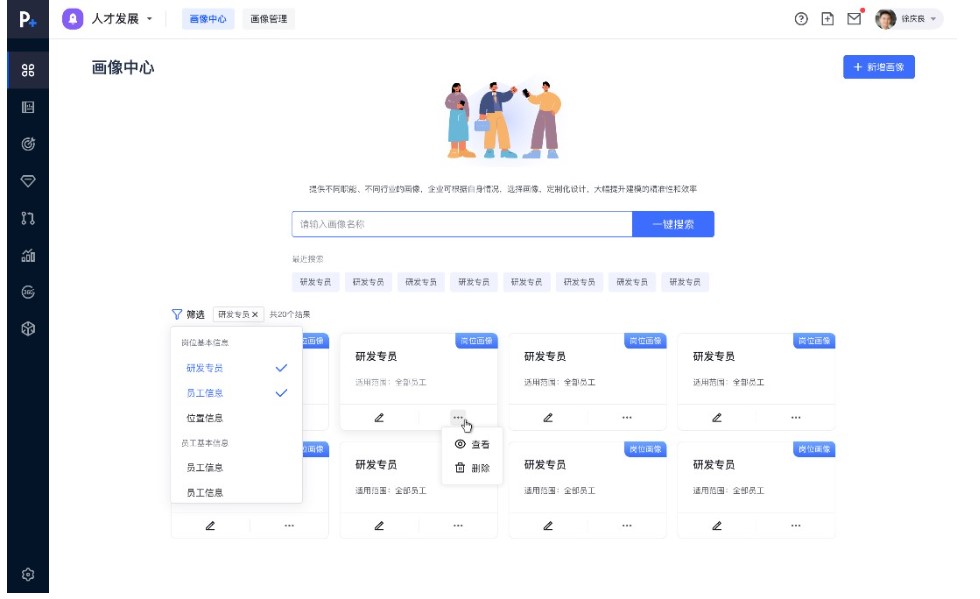Open the 徐庆良 user account dropdown
The image size is (980, 599).
coord(908,19)
